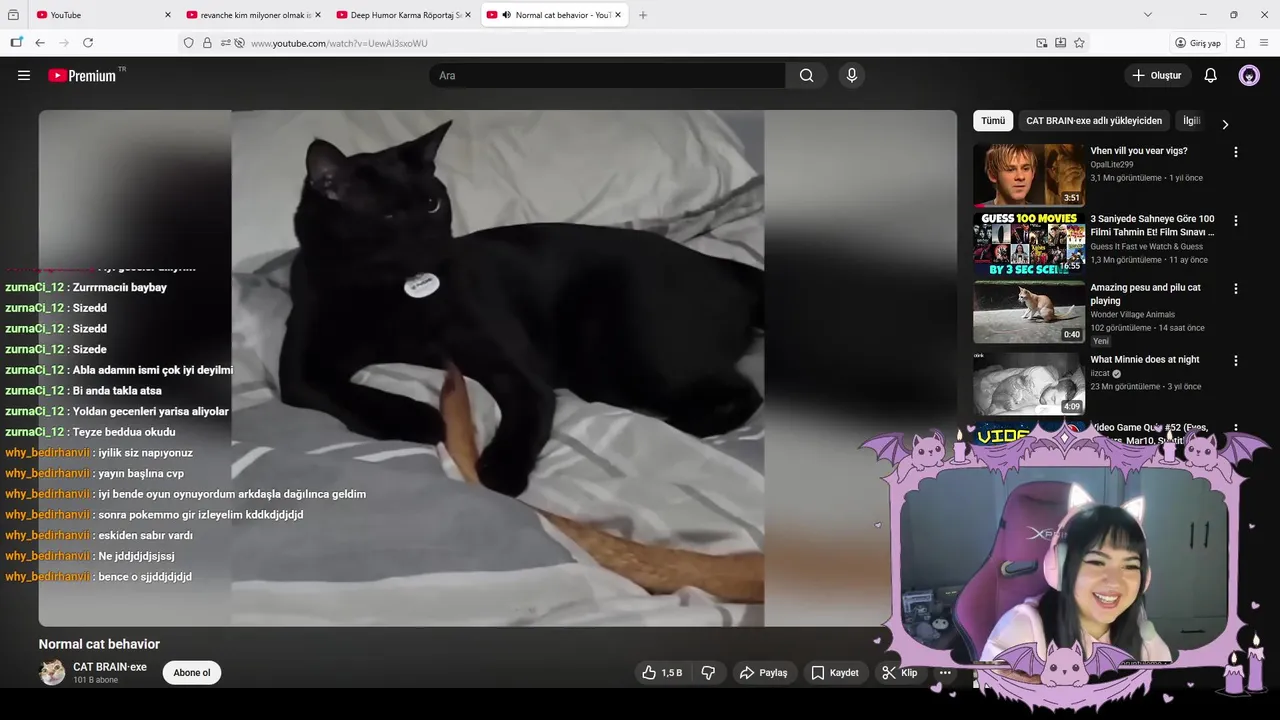Click the Oluştur create button
This screenshot has height=720, width=1280.
[x=1157, y=75]
